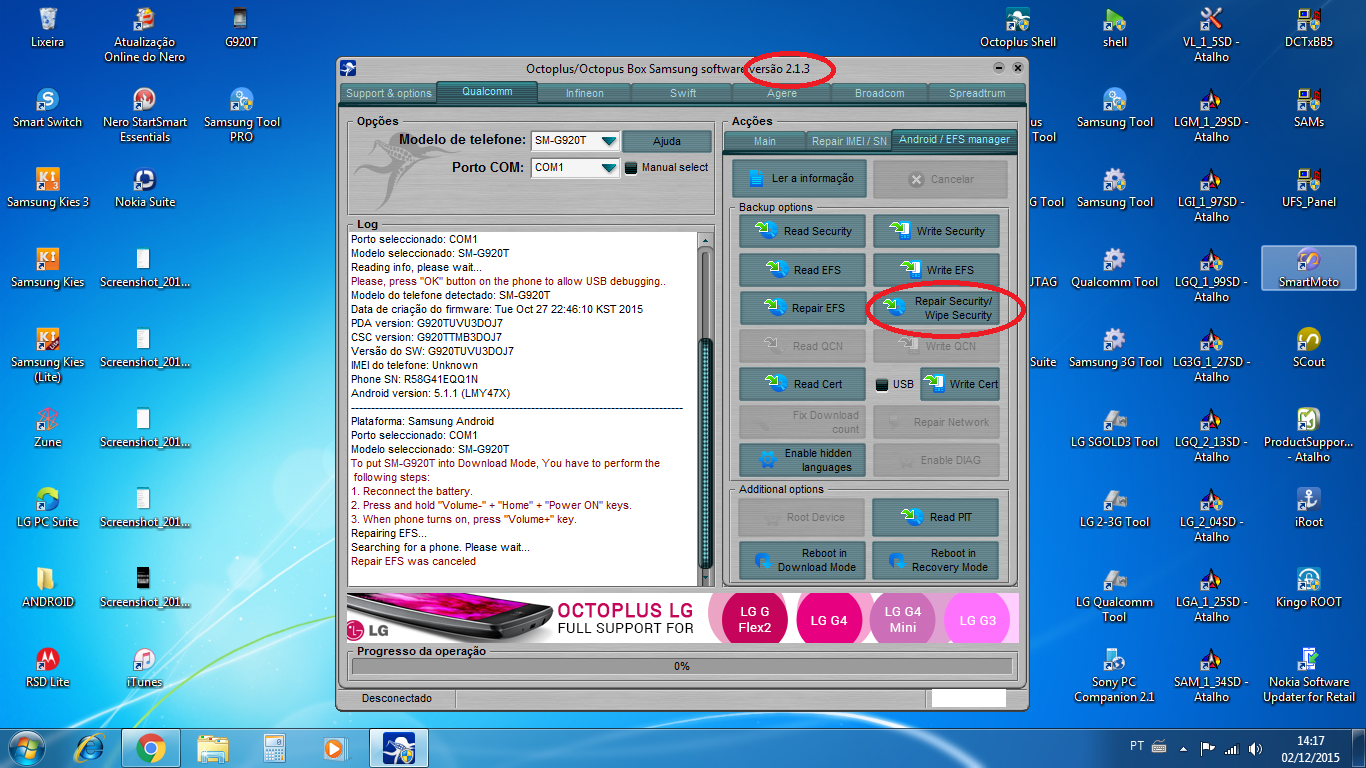Open Samsung Kies 3 icon

47,188
